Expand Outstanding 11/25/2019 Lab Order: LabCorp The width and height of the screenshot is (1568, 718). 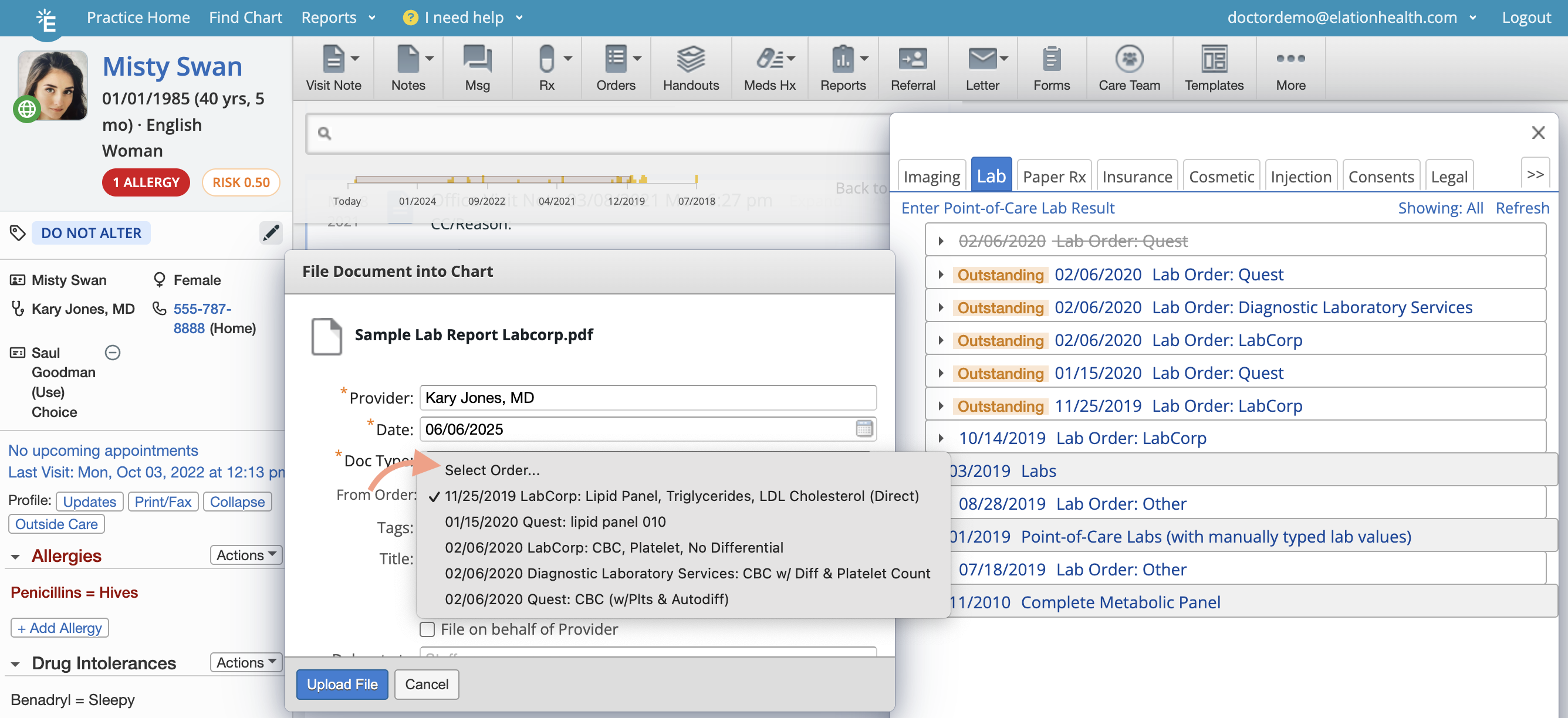[941, 406]
